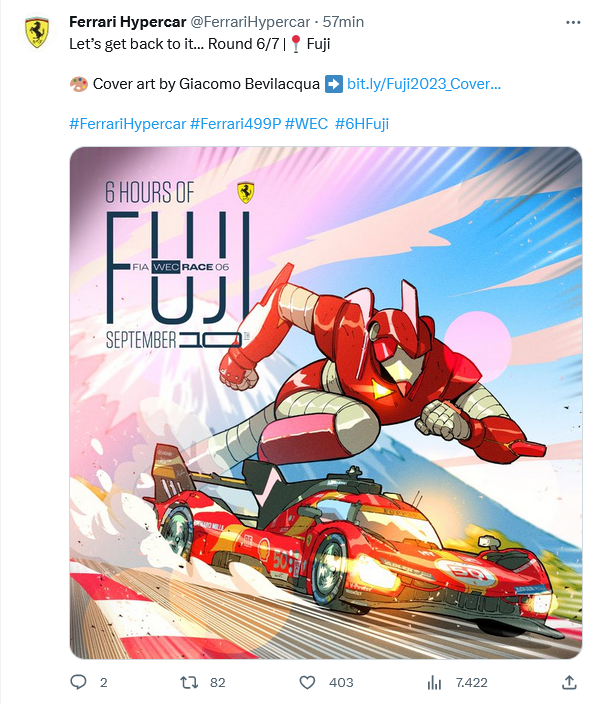This screenshot has width=598, height=704.
Task: Share the post via upload icon
Action: [569, 682]
